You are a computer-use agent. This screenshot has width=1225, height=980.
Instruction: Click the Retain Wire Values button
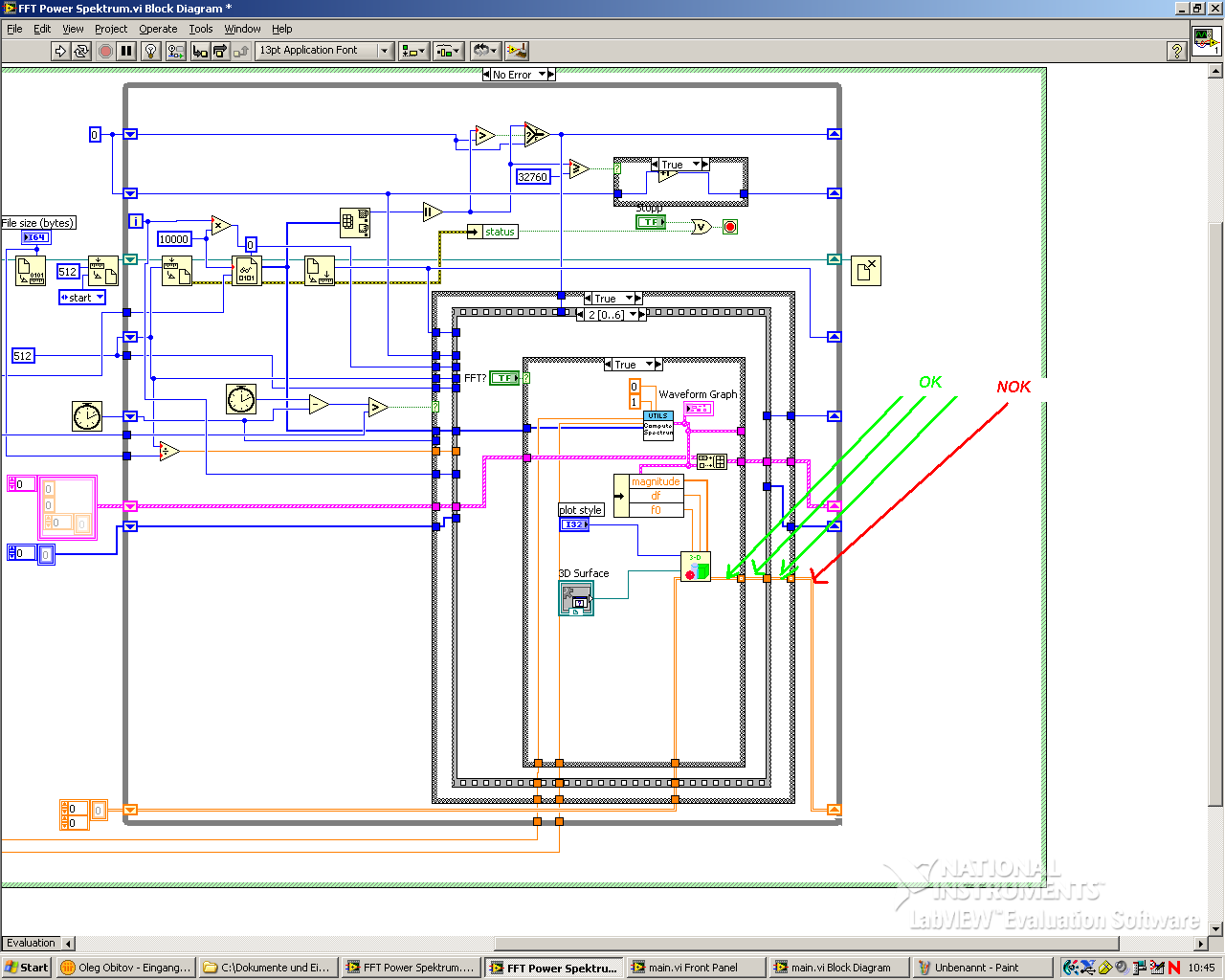176,51
